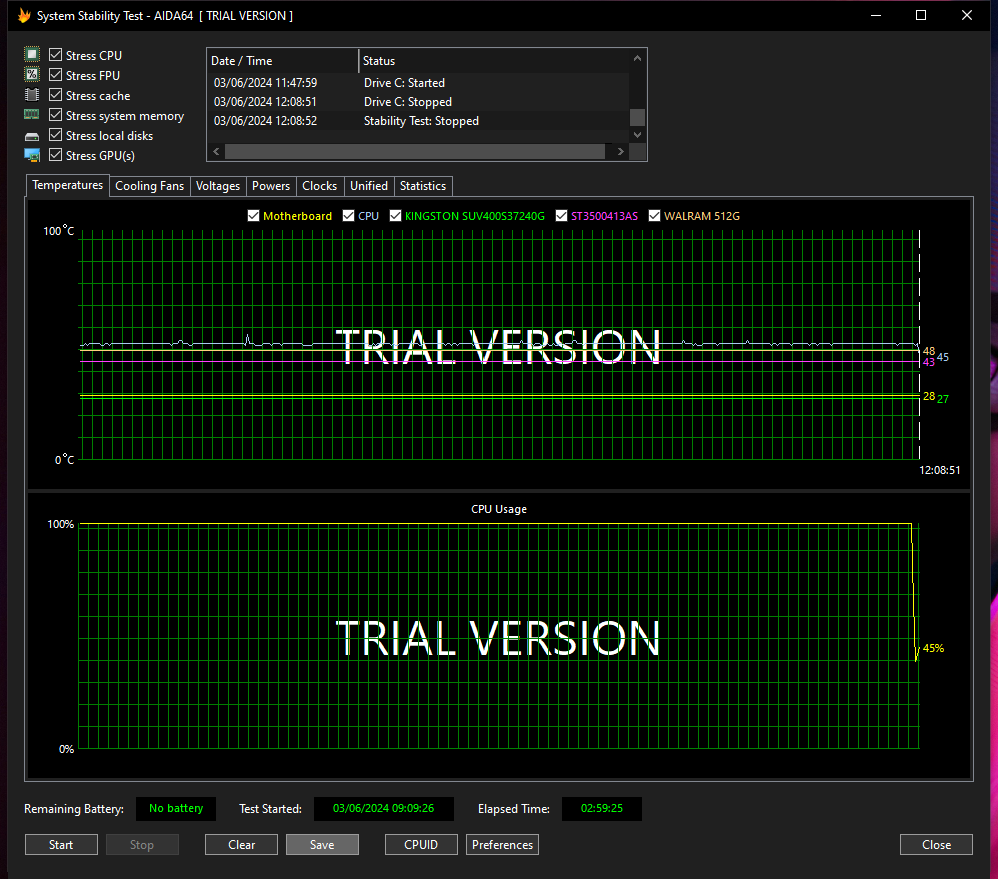Screen dimensions: 998x879
Task: Minimize the AIDA64 window
Action: coord(876,15)
